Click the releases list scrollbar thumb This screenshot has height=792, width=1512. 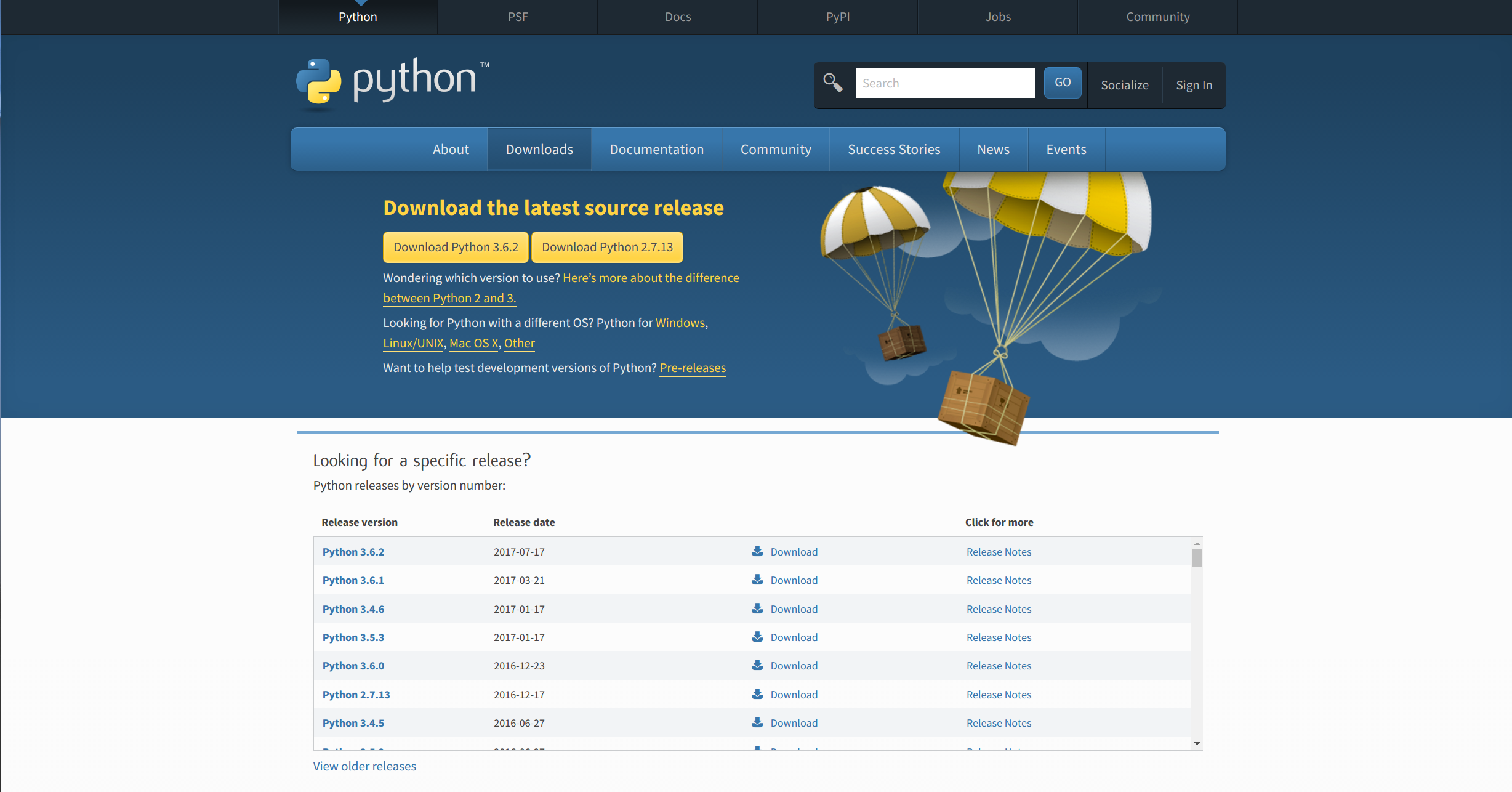pos(1197,558)
